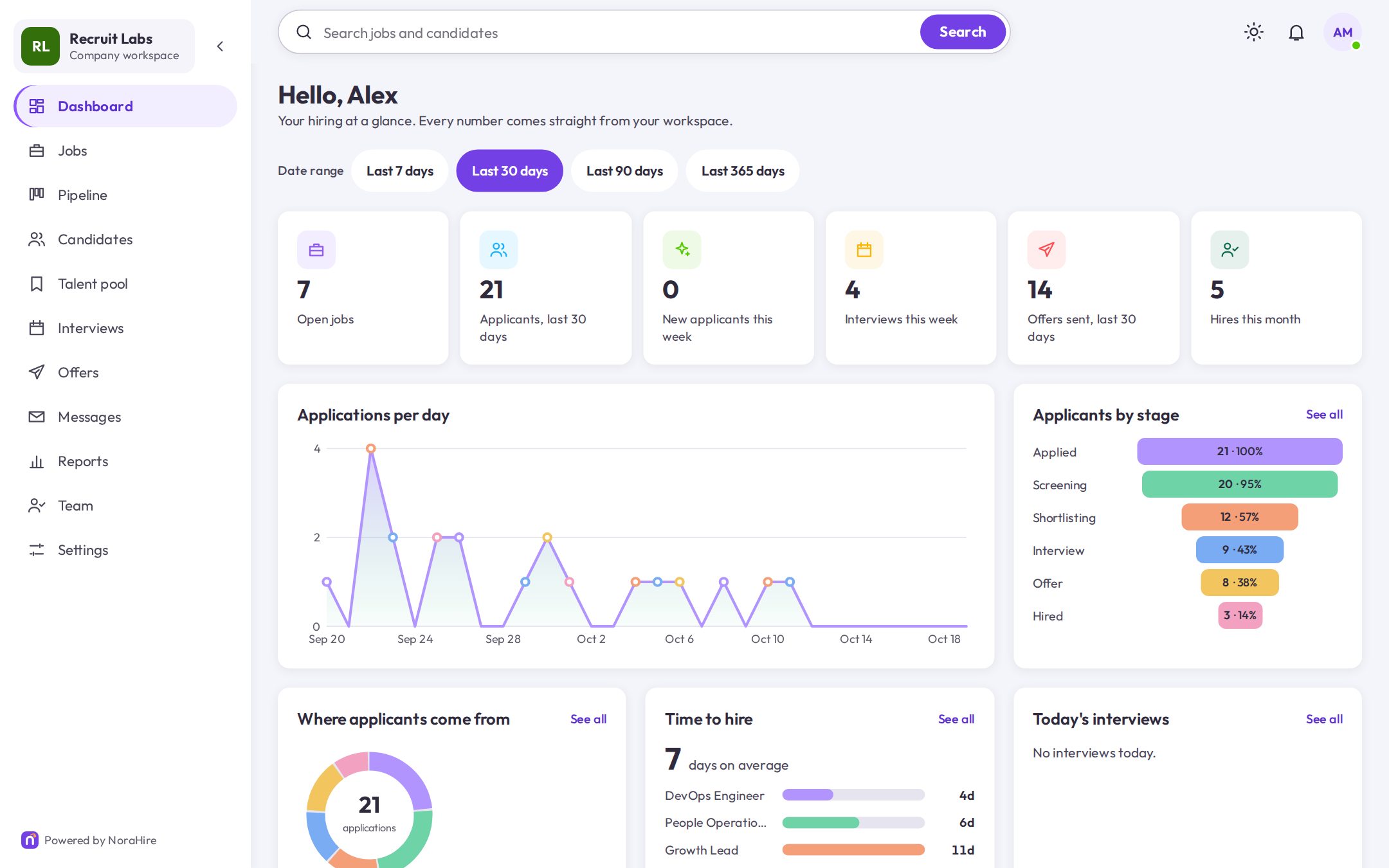This screenshot has height=868, width=1389.
Task: Click See all for Where applicants come from
Action: coord(588,719)
